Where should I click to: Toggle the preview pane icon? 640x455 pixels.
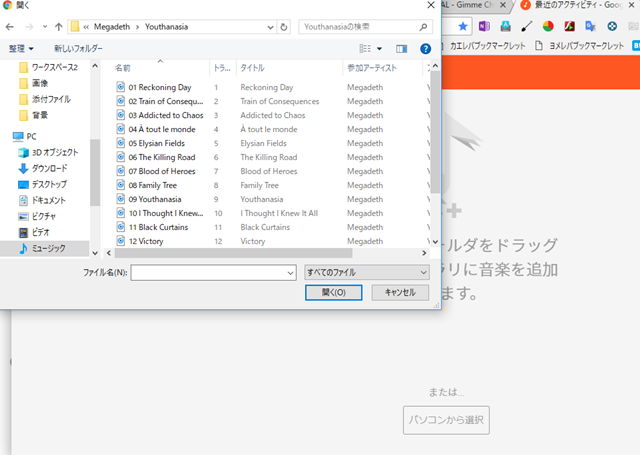tap(402, 49)
